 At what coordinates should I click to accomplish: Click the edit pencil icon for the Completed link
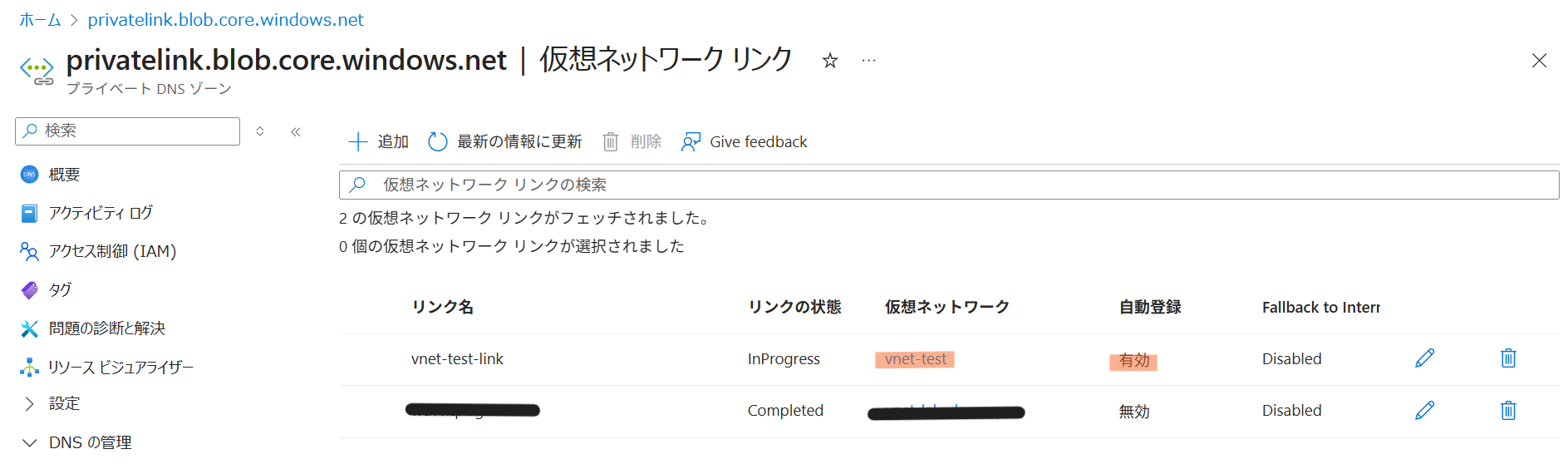(x=1424, y=410)
